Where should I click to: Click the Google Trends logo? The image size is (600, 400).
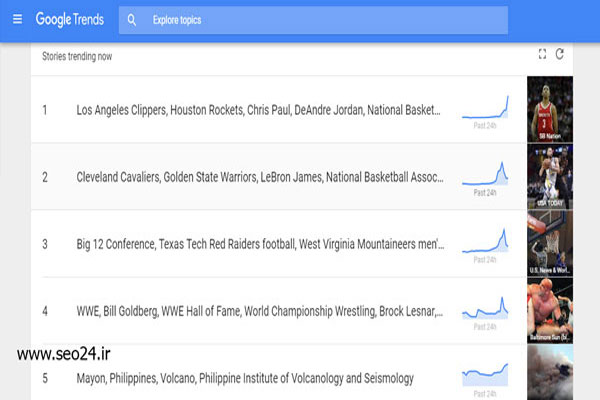(x=70, y=19)
